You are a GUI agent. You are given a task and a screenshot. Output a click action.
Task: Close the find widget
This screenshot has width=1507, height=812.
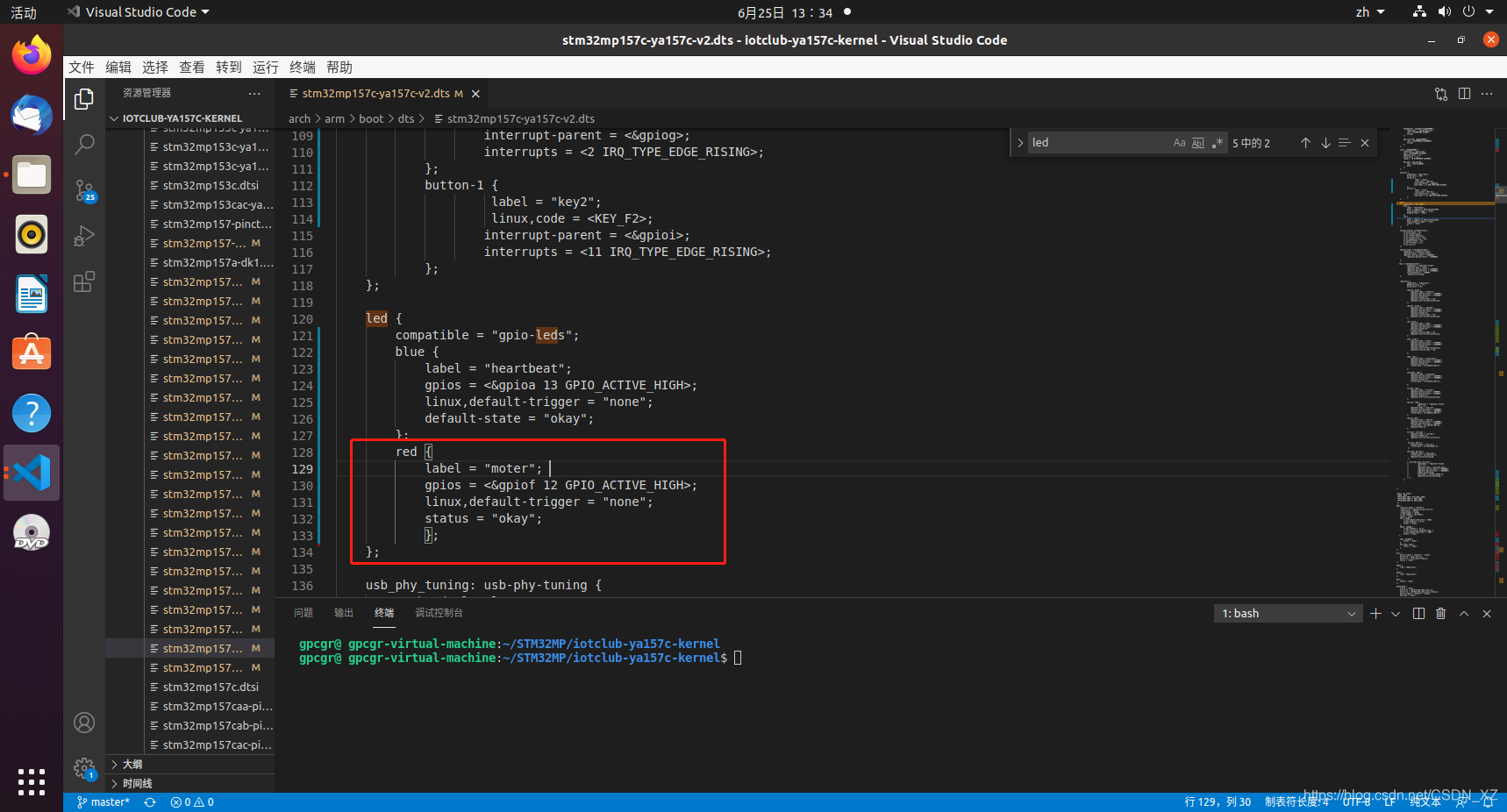coord(1365,143)
